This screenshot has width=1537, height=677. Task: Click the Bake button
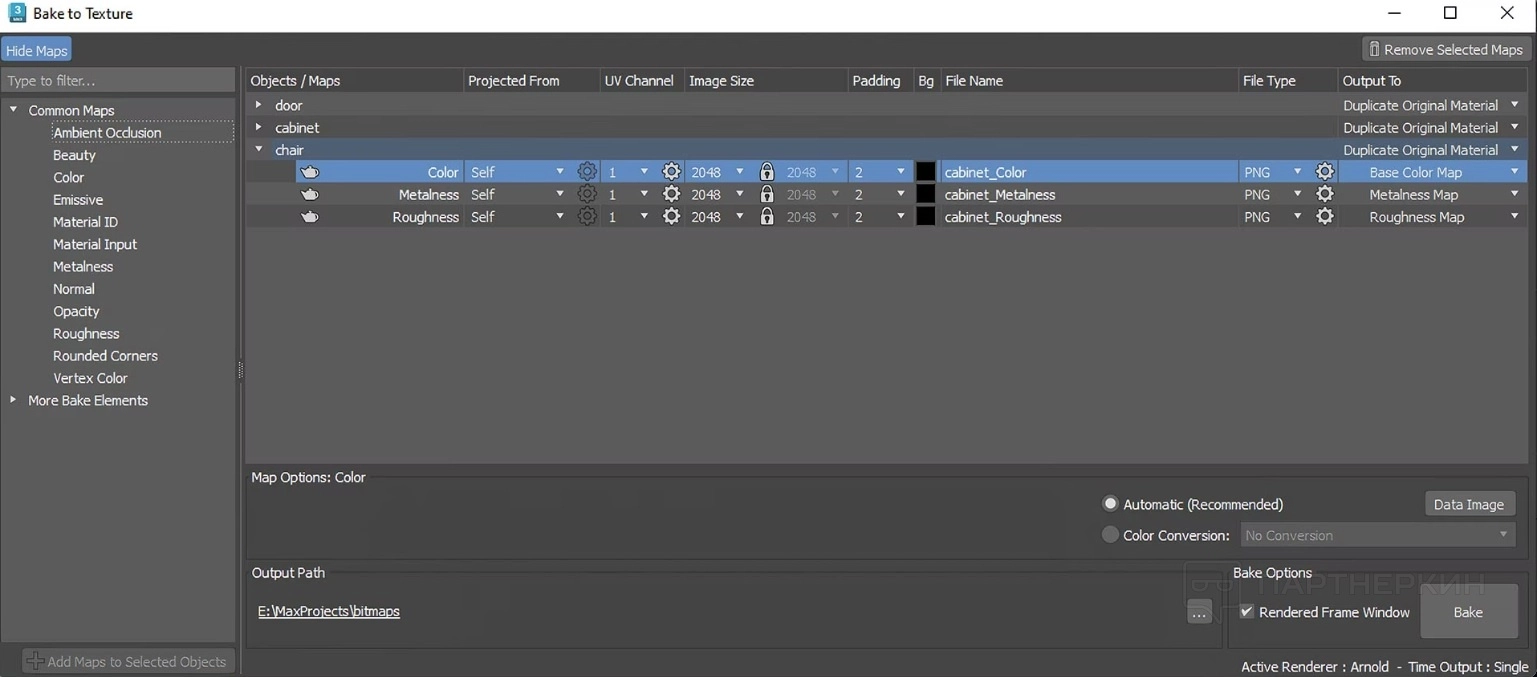pos(1468,612)
